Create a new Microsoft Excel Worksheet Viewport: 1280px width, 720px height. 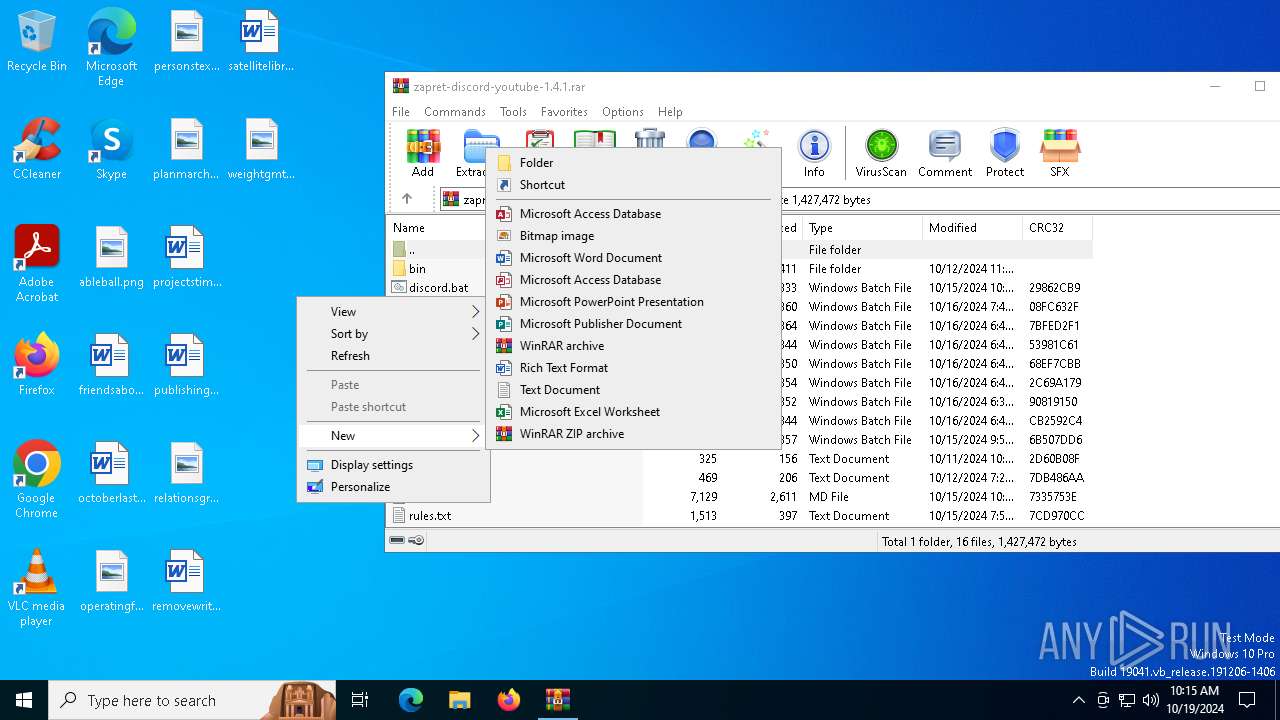click(x=634, y=412)
